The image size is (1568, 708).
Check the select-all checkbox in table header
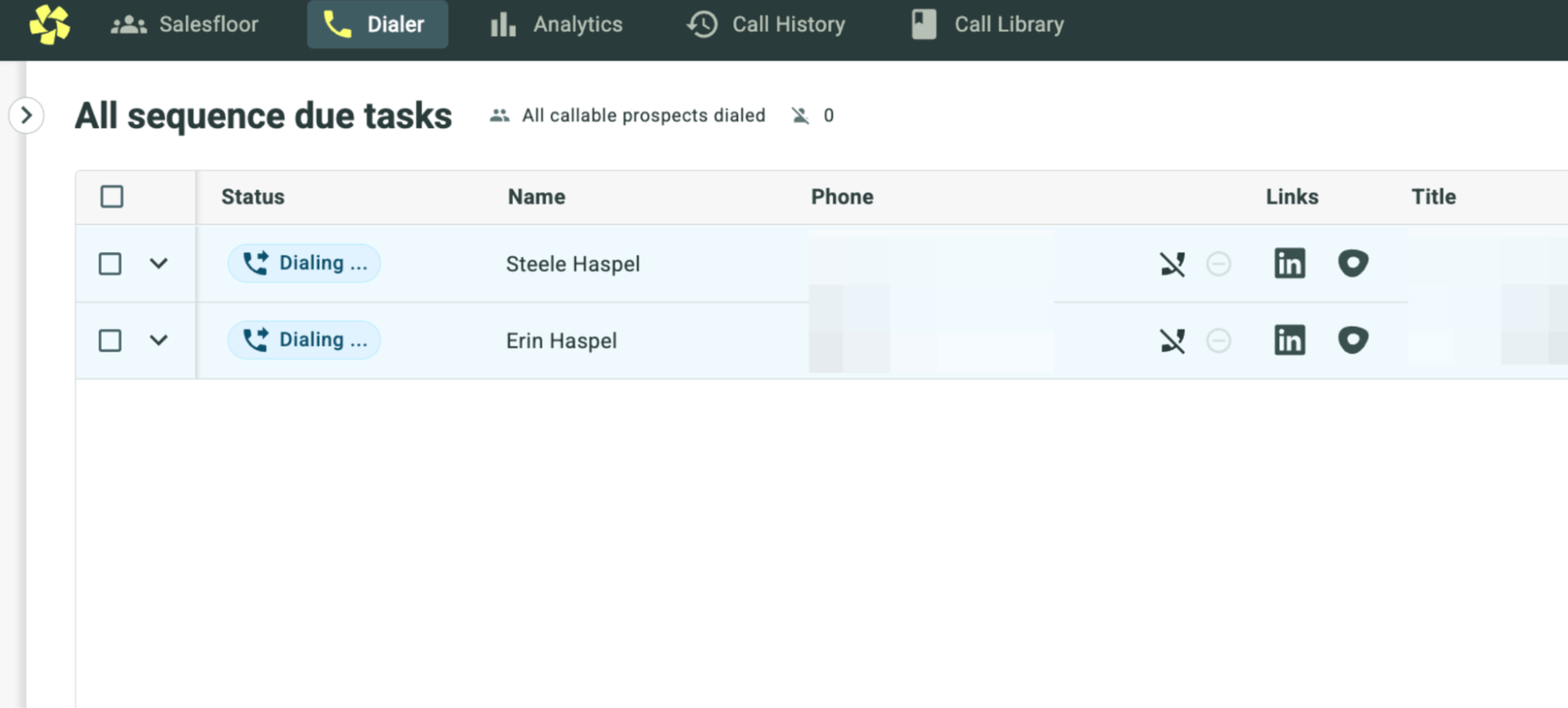pos(111,197)
